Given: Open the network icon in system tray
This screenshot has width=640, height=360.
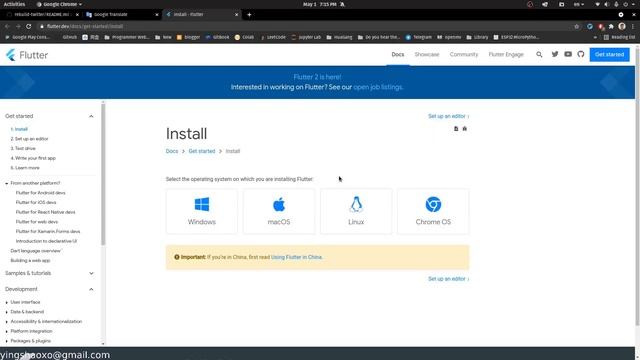Looking at the screenshot, I should pyautogui.click(x=598, y=4).
